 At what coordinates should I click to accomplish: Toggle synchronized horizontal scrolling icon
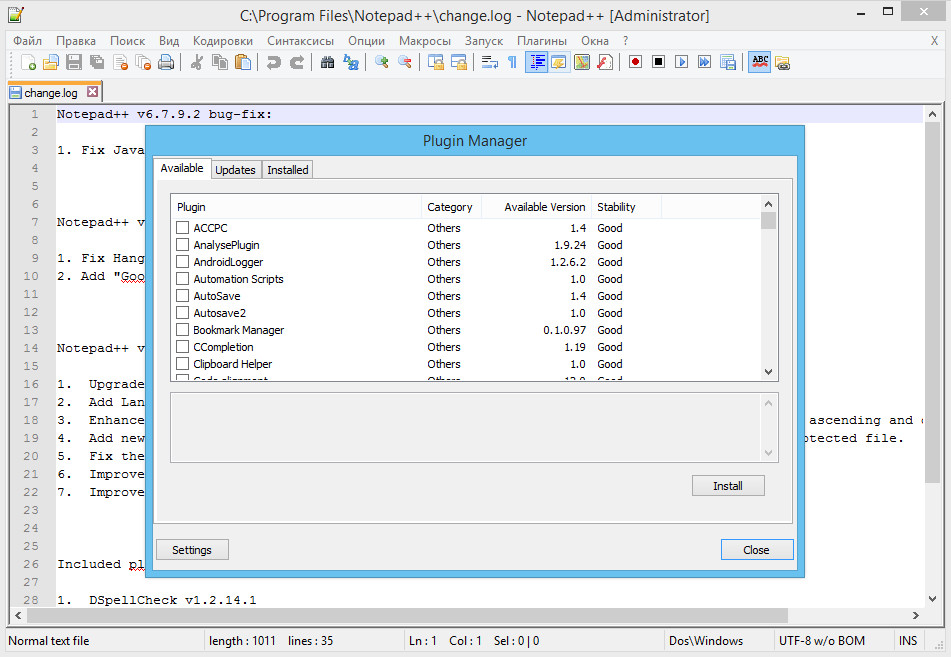[x=459, y=62]
